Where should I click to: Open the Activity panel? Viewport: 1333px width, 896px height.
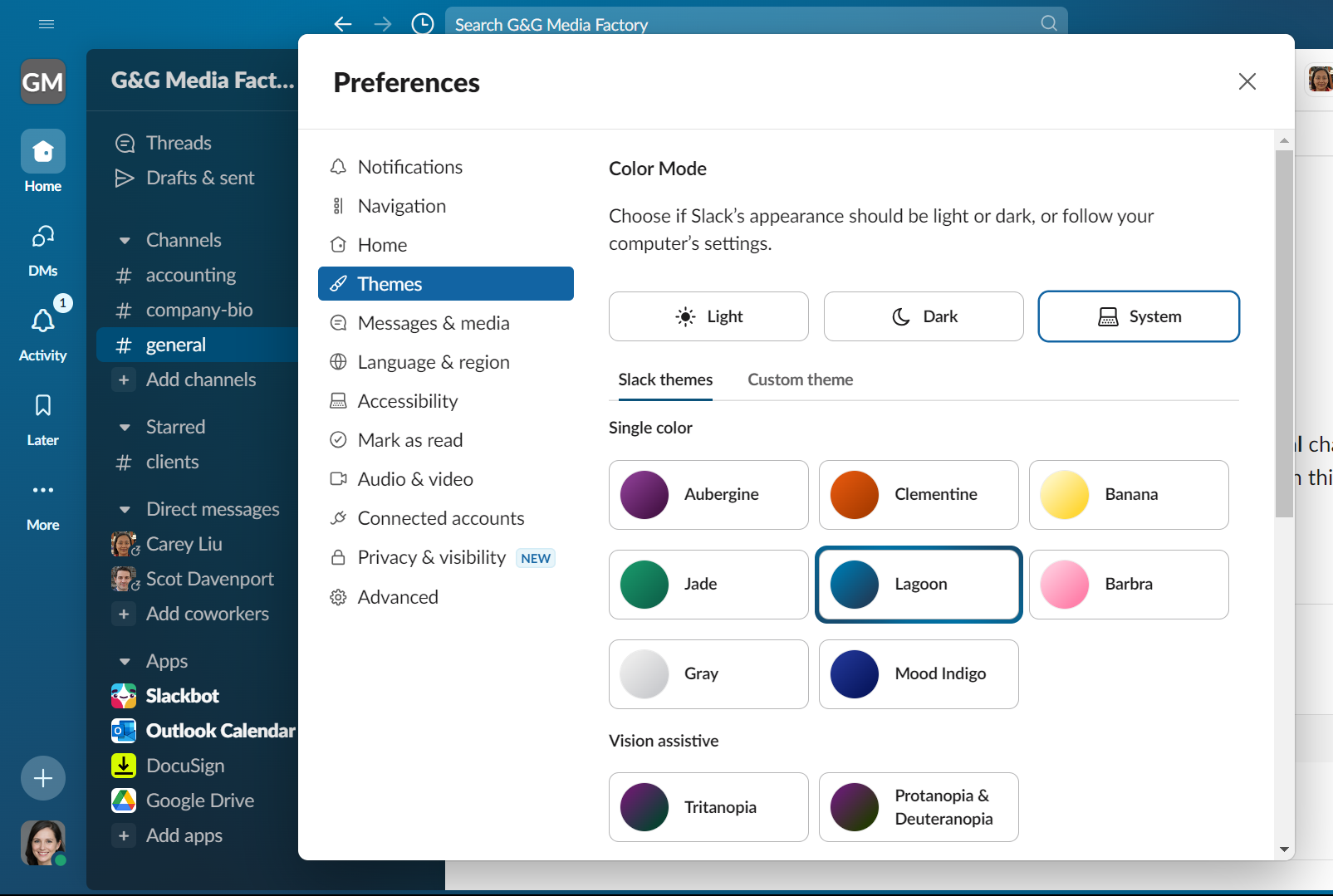click(42, 330)
